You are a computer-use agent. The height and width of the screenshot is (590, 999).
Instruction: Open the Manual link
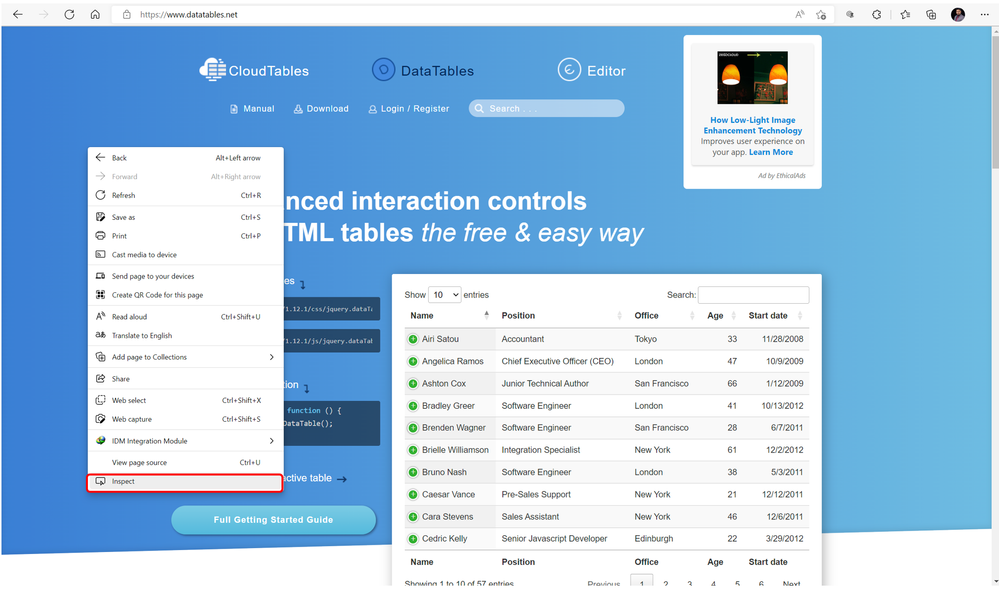point(252,108)
